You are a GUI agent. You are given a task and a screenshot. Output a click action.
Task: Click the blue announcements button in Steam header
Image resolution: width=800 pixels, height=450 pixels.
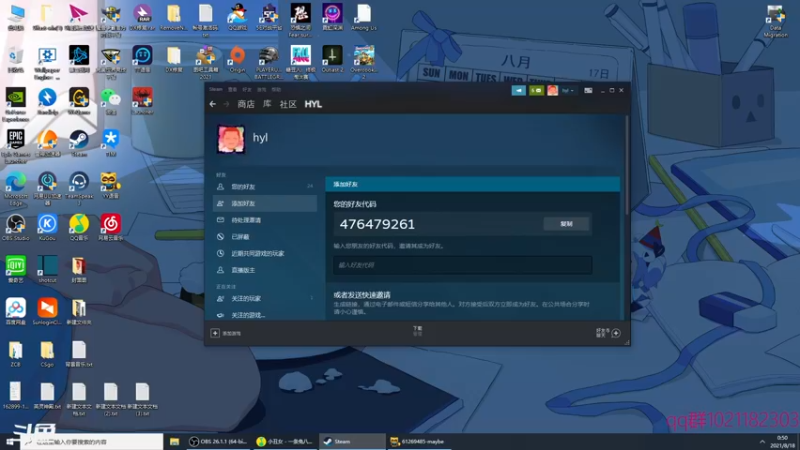518,90
